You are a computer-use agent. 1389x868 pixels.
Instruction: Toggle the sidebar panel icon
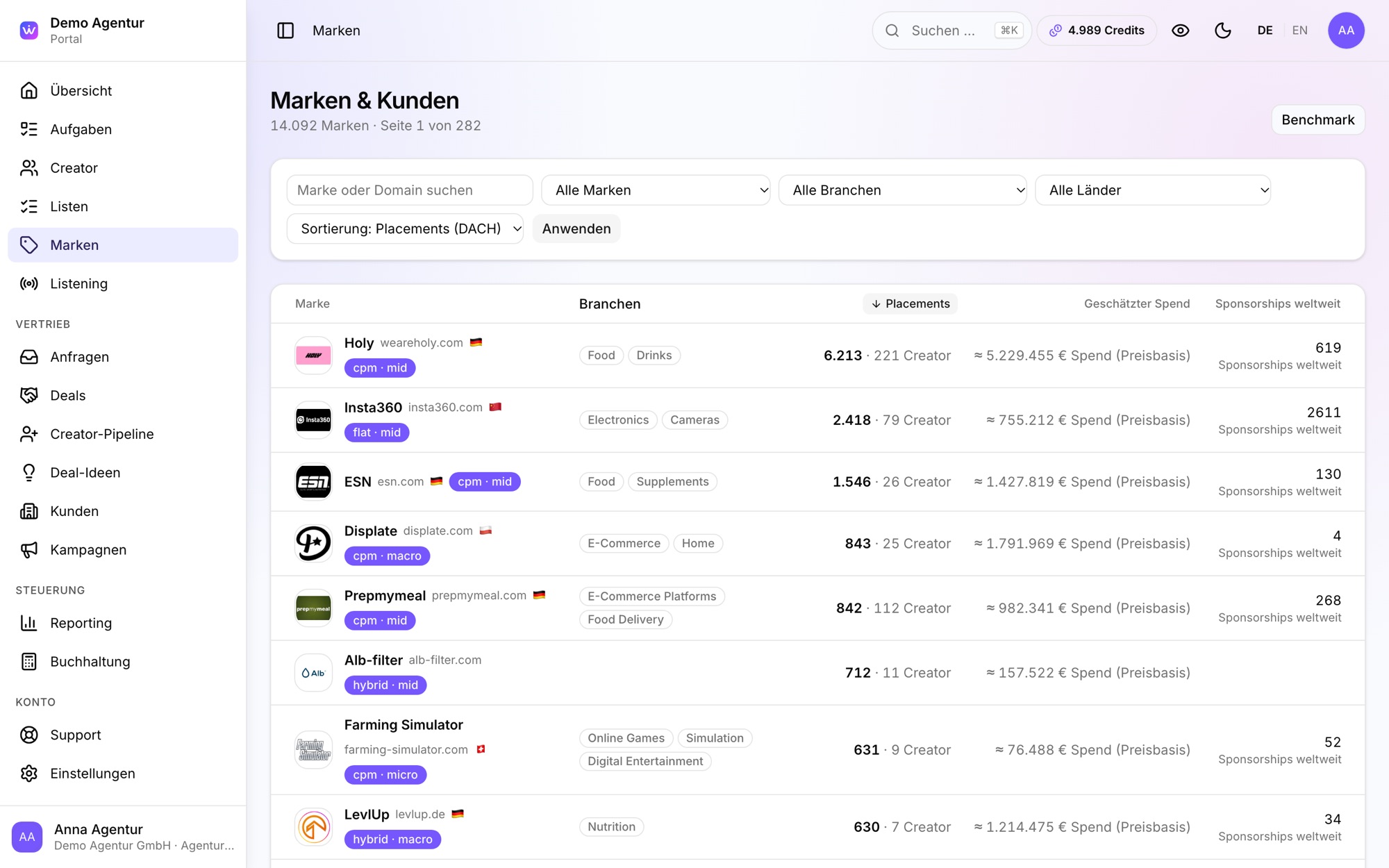point(285,31)
